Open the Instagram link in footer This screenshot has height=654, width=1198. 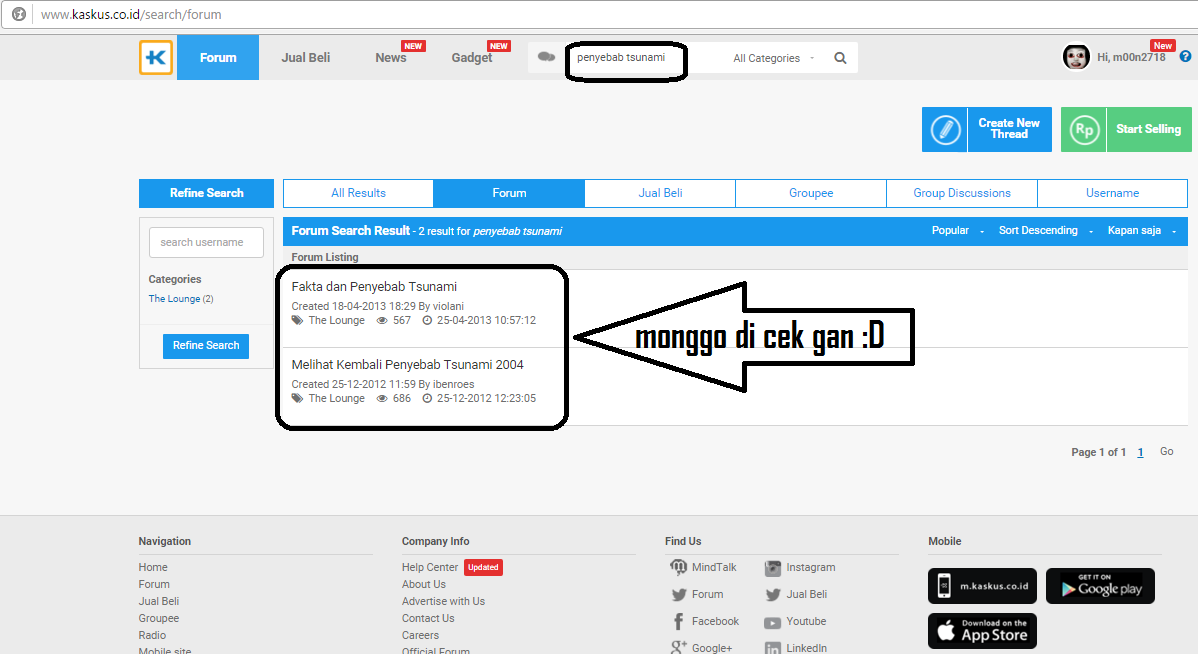pyautogui.click(x=810, y=567)
